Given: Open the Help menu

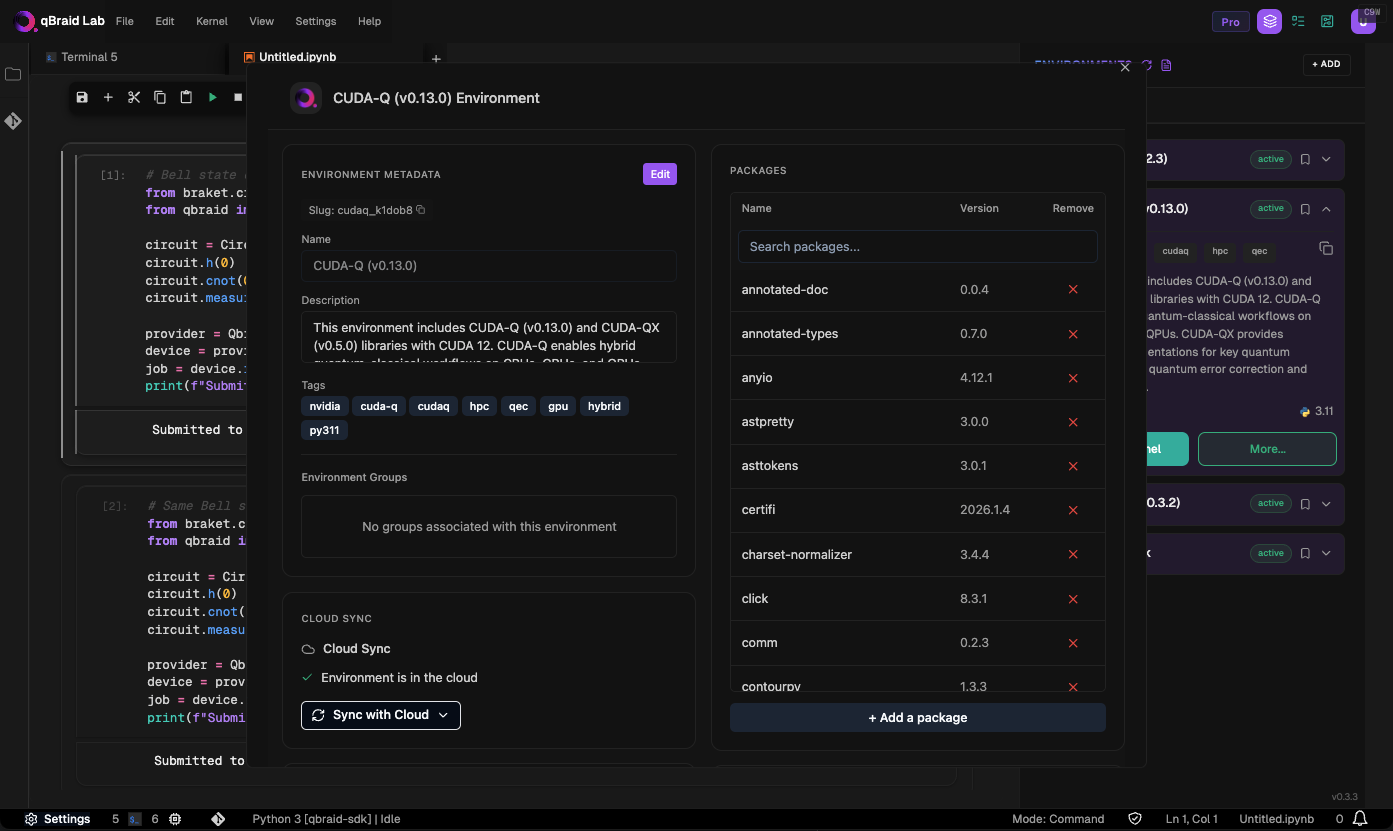Looking at the screenshot, I should pyautogui.click(x=369, y=21).
